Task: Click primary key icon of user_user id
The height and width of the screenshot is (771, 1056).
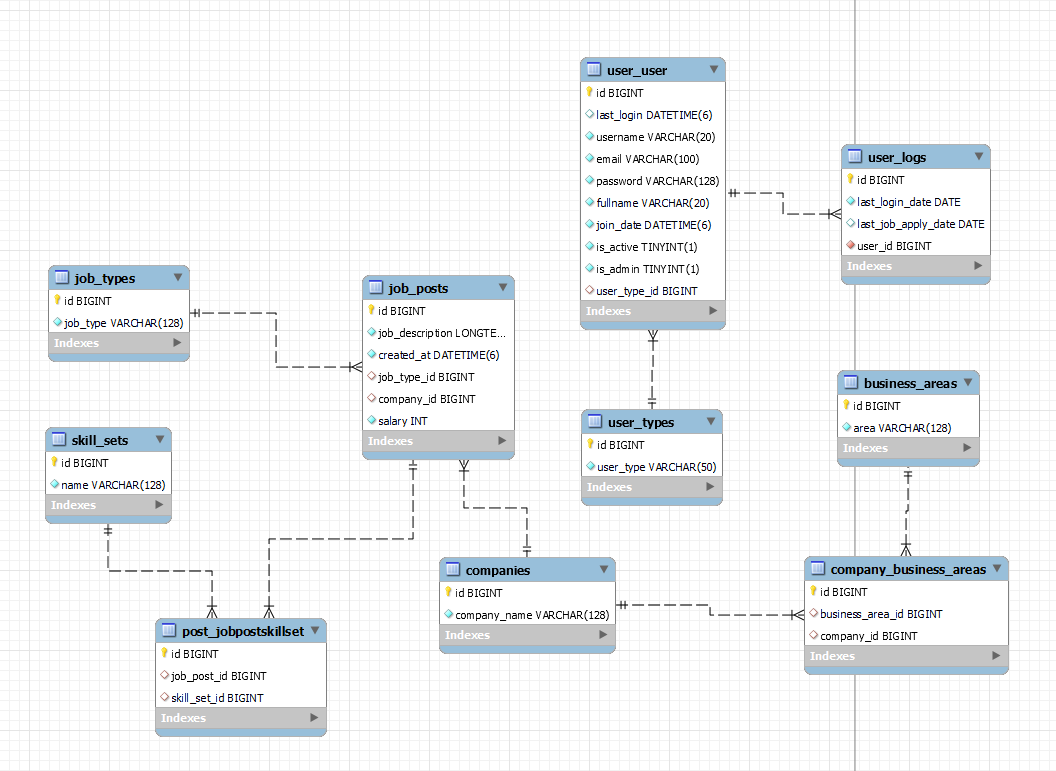Action: click(x=589, y=92)
